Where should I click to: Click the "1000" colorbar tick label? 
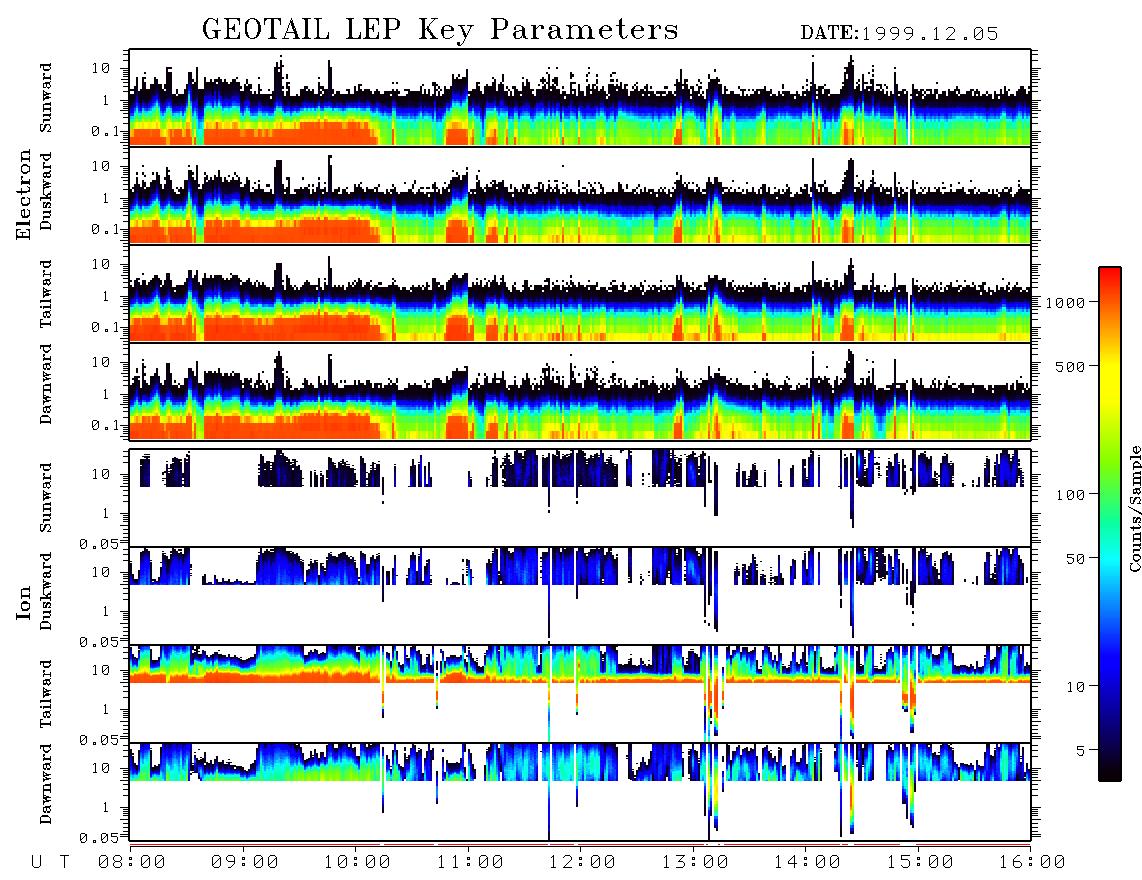[1066, 303]
